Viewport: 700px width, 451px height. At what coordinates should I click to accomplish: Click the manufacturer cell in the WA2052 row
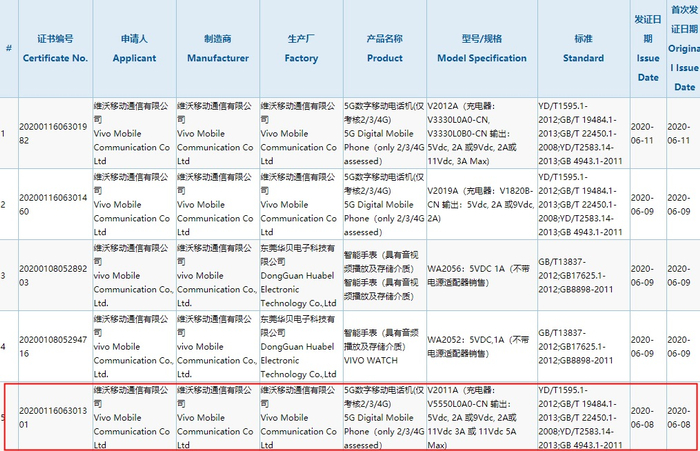pyautogui.click(x=218, y=347)
